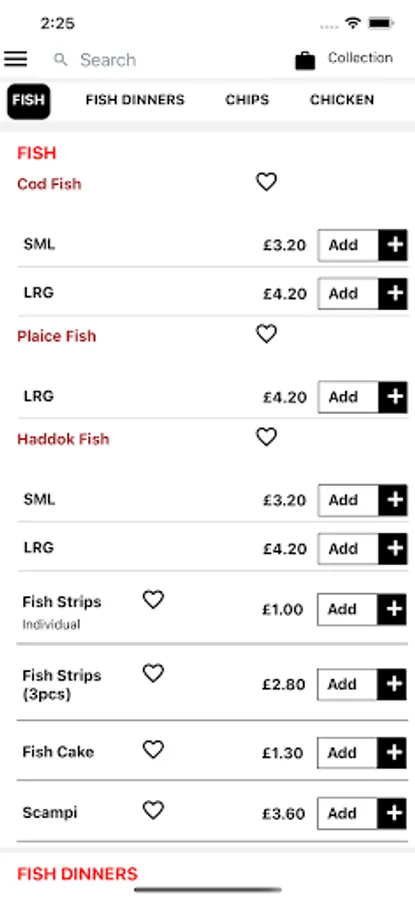Switch to the FISH DINNERS tab

click(135, 100)
